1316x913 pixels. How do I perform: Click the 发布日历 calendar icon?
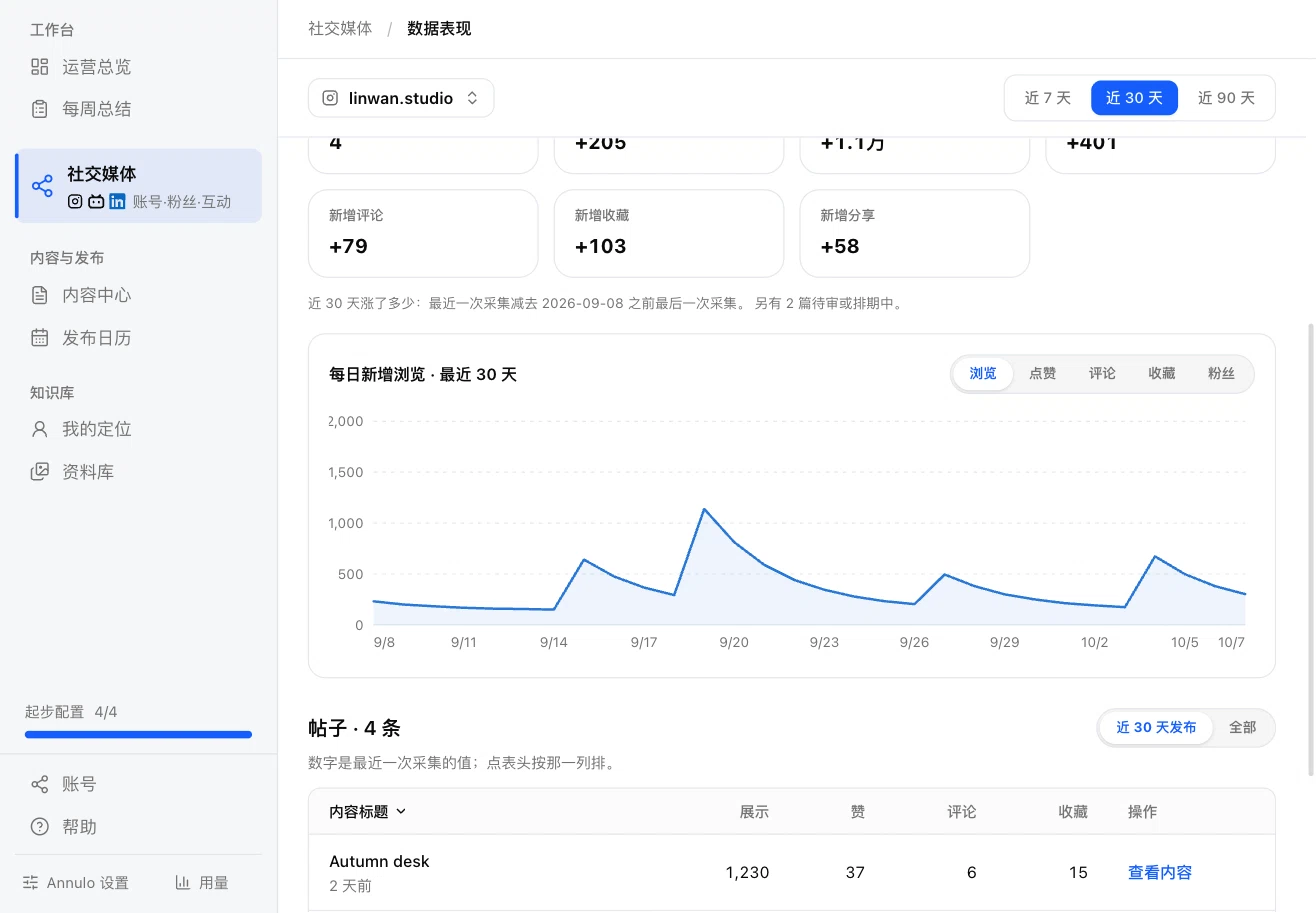(39, 338)
